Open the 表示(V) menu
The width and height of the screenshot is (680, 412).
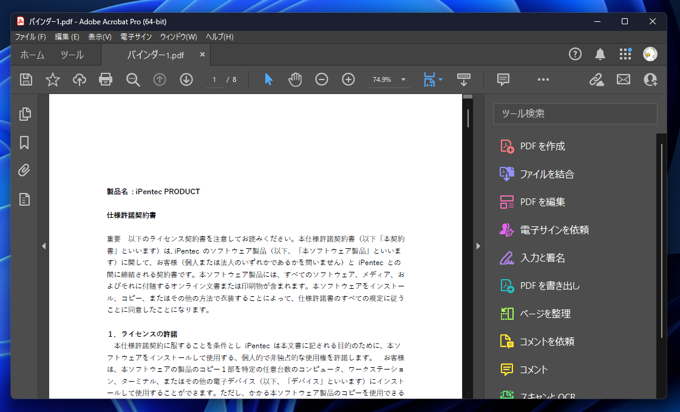pos(100,37)
